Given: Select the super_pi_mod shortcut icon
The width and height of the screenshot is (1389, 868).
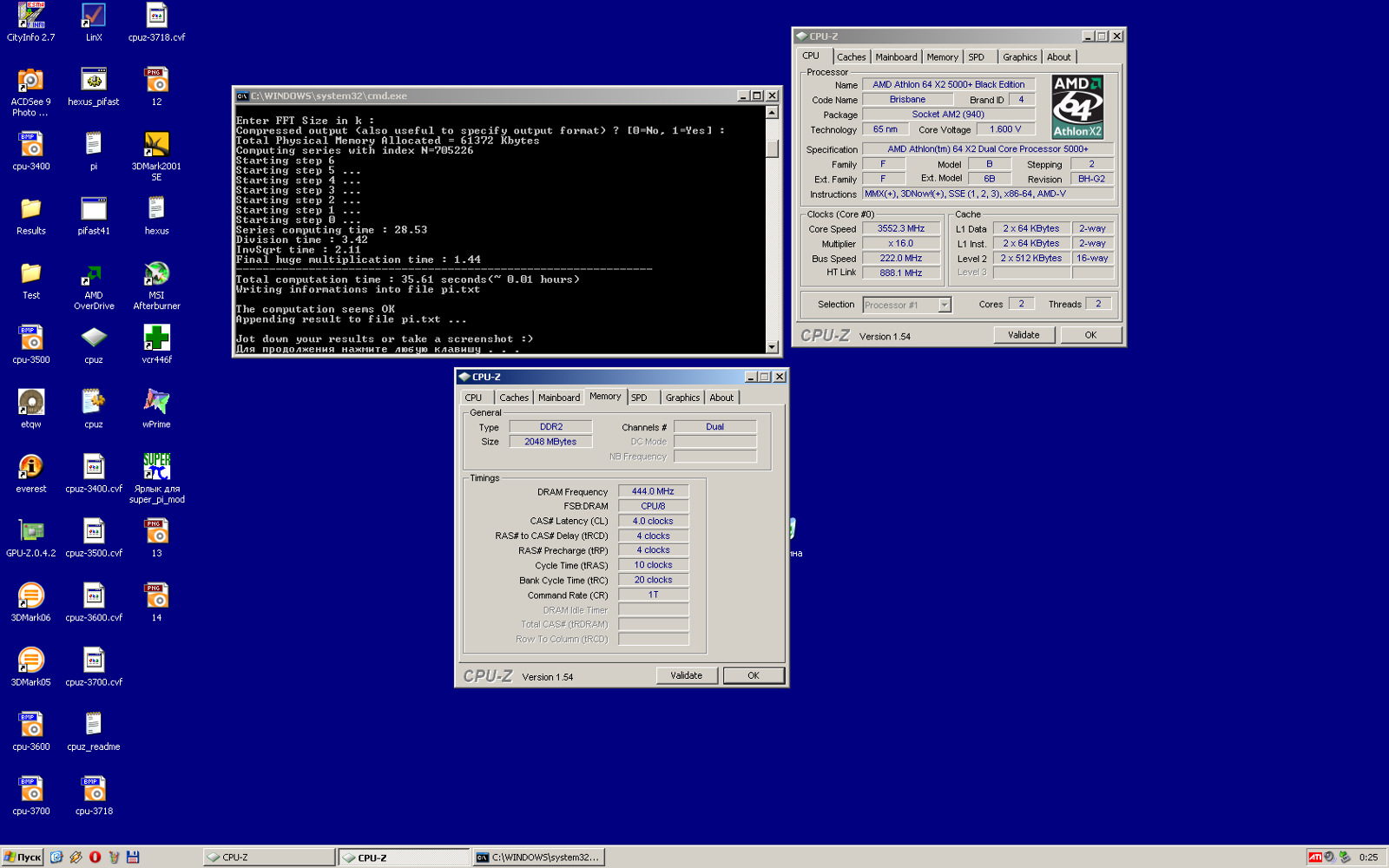Looking at the screenshot, I should [156, 477].
